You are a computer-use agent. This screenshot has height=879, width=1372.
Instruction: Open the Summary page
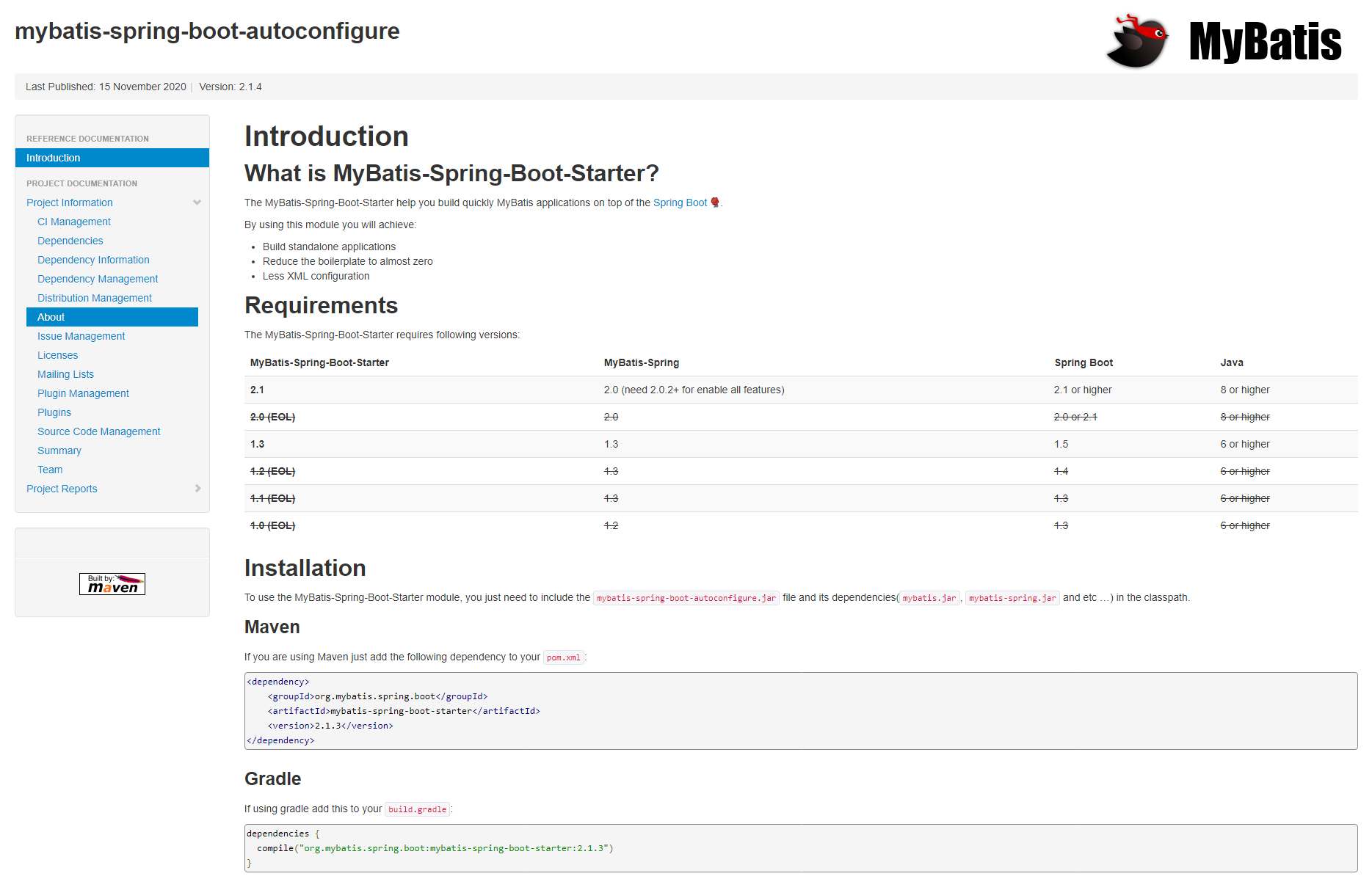59,451
